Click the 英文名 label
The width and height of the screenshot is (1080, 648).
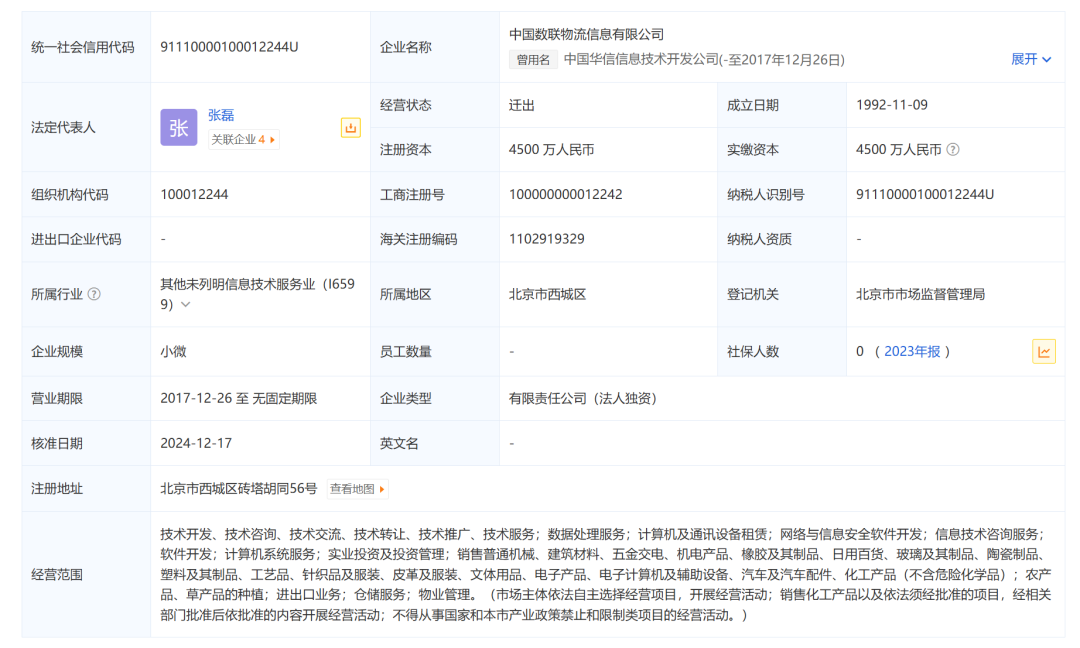point(399,443)
